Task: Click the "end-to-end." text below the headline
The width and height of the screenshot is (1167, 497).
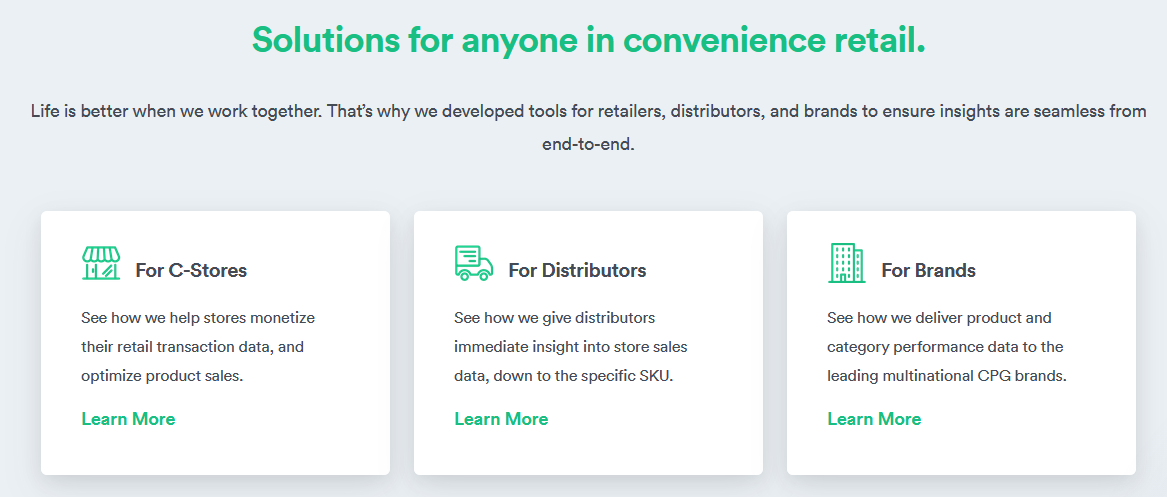Action: pos(588,144)
